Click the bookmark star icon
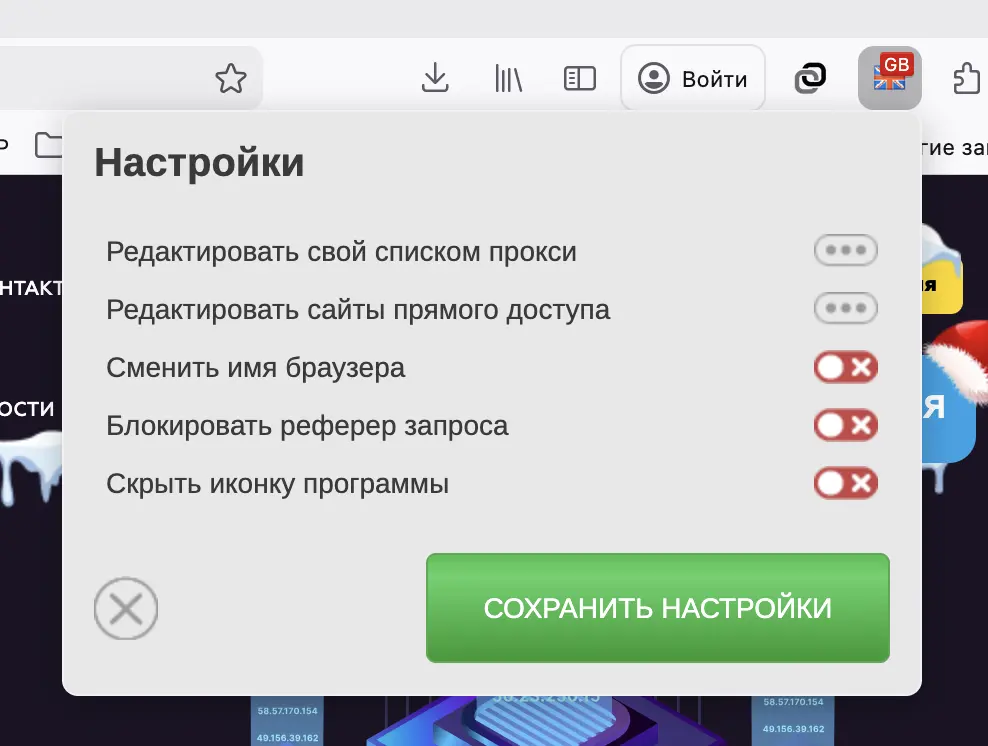The height and width of the screenshot is (746, 988). [x=230, y=78]
